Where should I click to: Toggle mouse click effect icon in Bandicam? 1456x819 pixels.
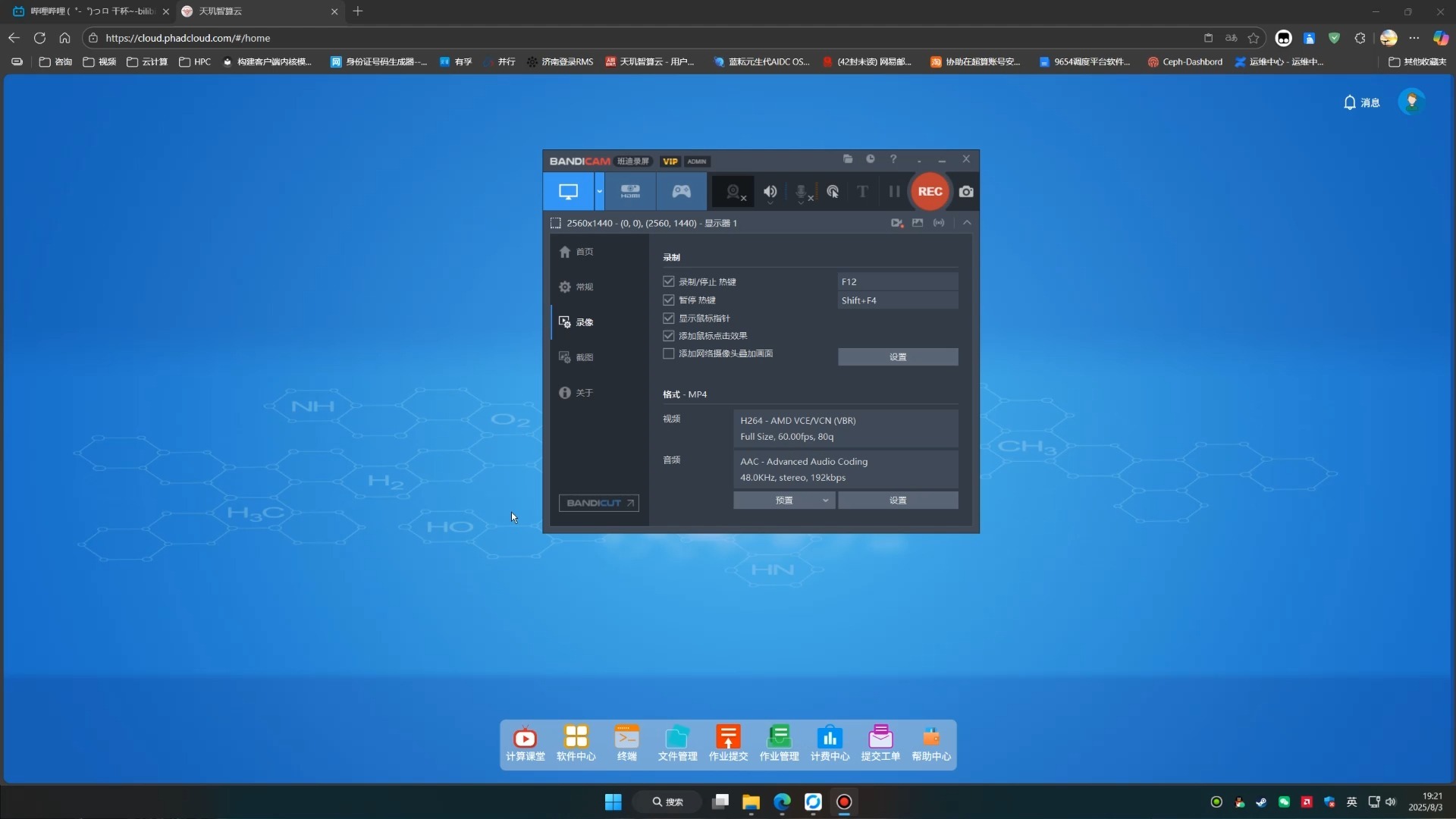(833, 192)
